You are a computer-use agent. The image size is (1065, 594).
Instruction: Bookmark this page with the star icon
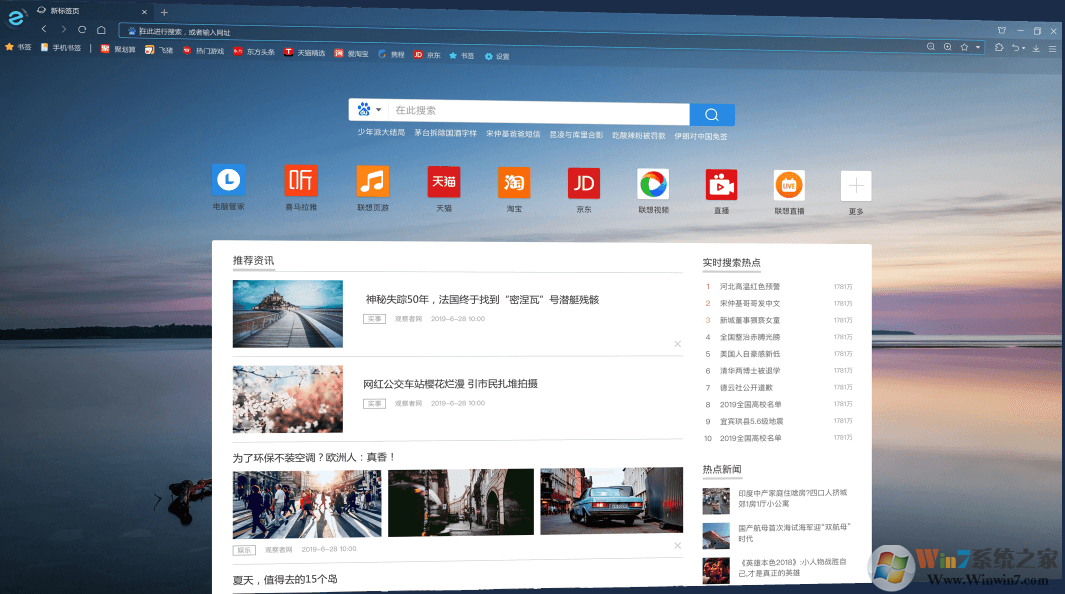pos(964,47)
